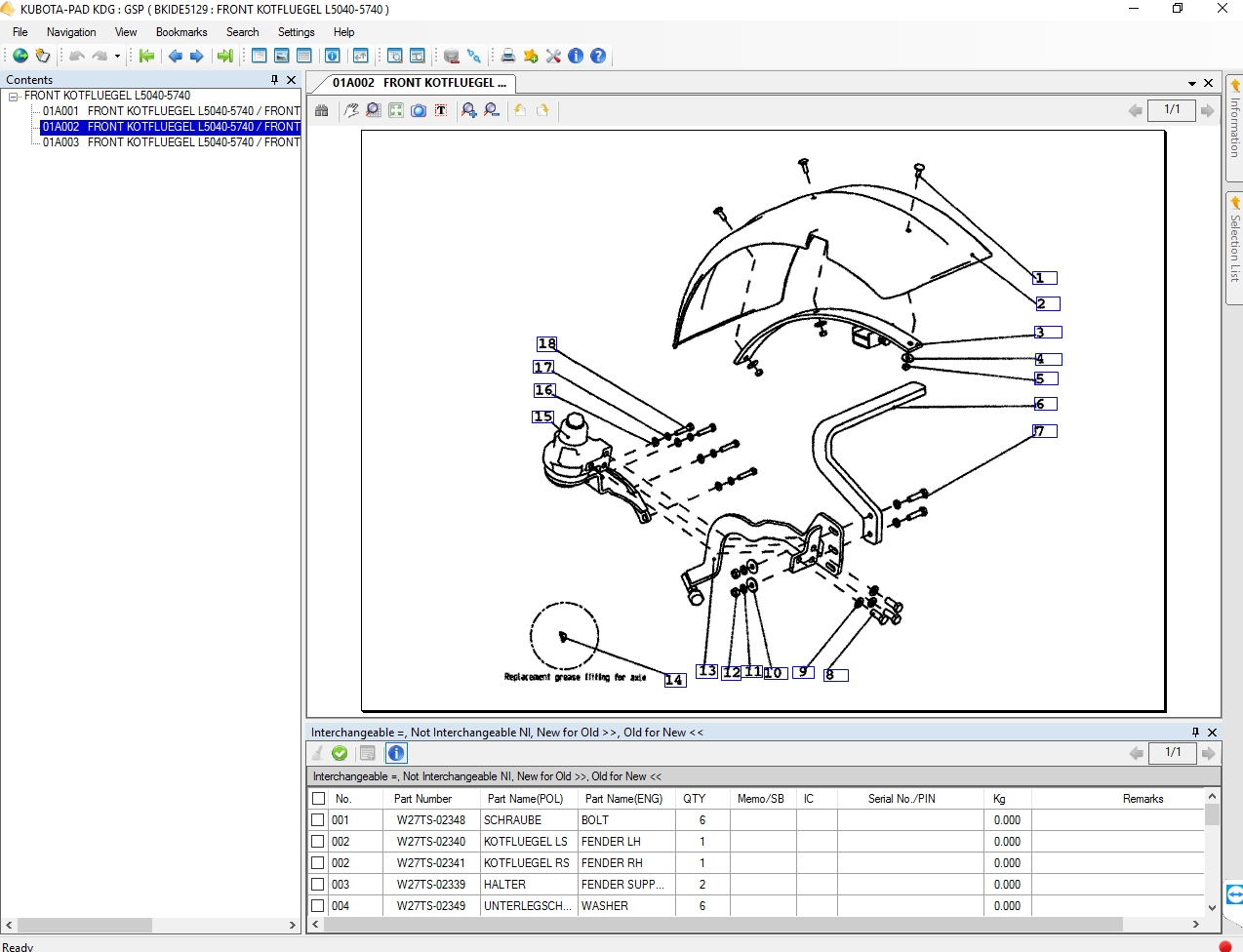The height and width of the screenshot is (952, 1243).
Task: Click the fit-to-window view icon
Action: [x=396, y=110]
